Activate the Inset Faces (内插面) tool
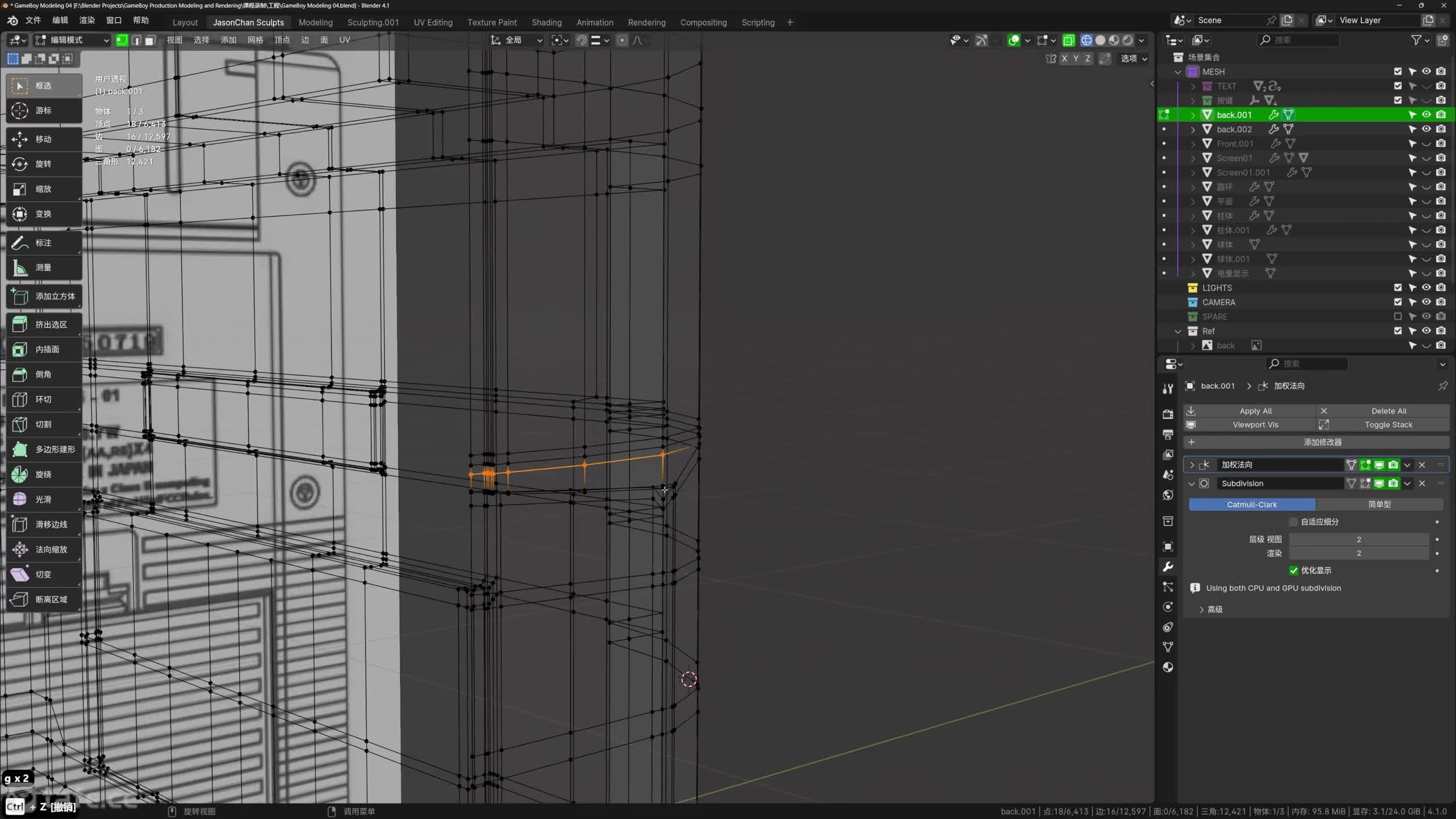Image resolution: width=1456 pixels, height=819 pixels. coord(44,349)
